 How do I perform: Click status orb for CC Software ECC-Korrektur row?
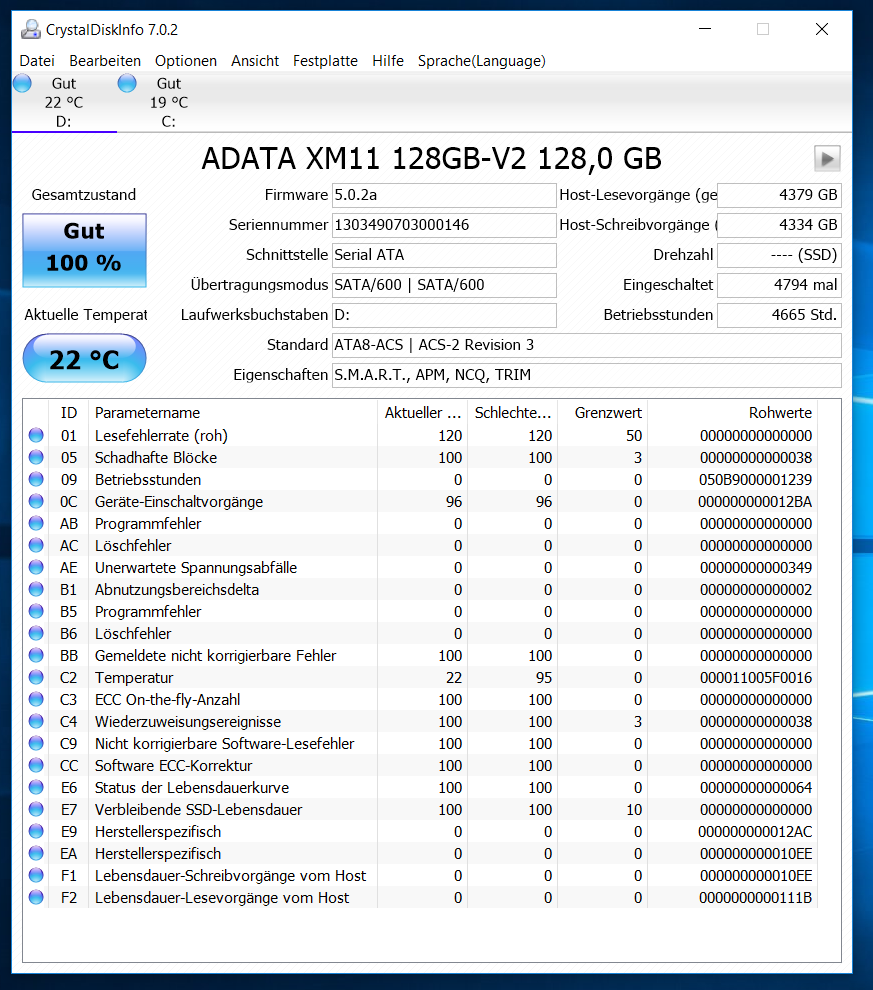click(x=36, y=765)
